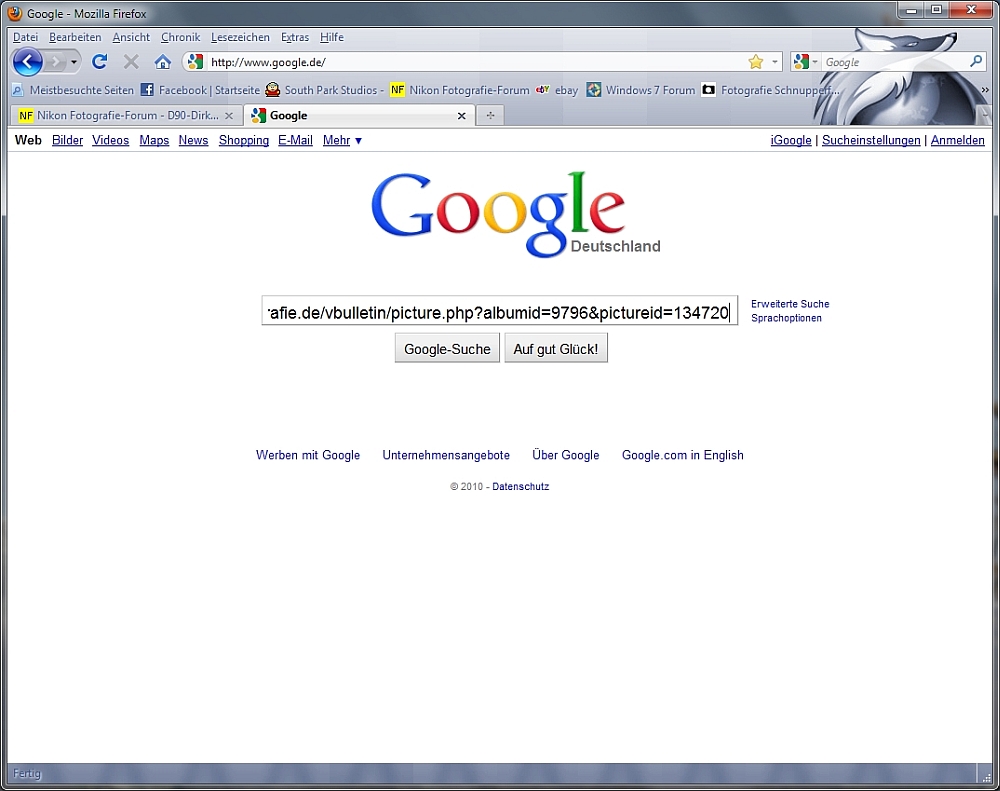Click the Firefox icon in title bar
1000x791 pixels.
click(15, 13)
